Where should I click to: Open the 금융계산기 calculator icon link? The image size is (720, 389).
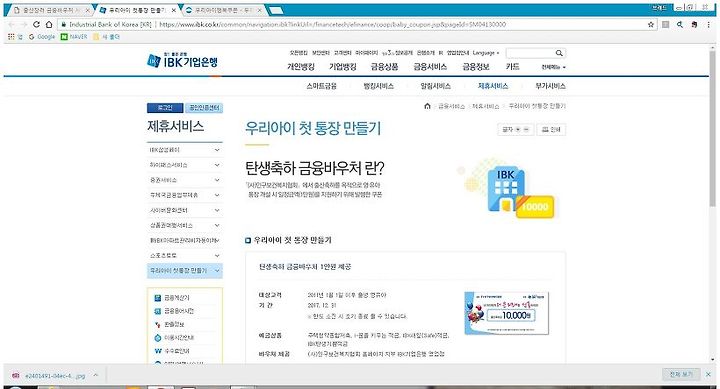point(158,298)
